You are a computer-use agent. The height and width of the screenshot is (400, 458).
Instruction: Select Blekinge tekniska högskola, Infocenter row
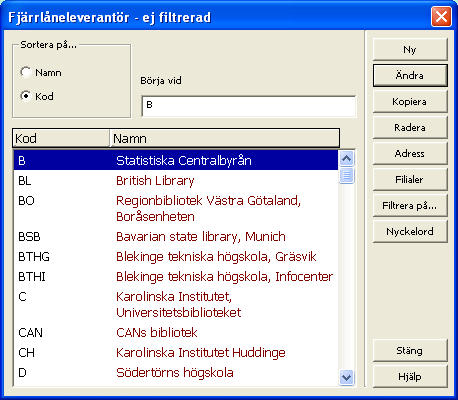tap(176, 276)
